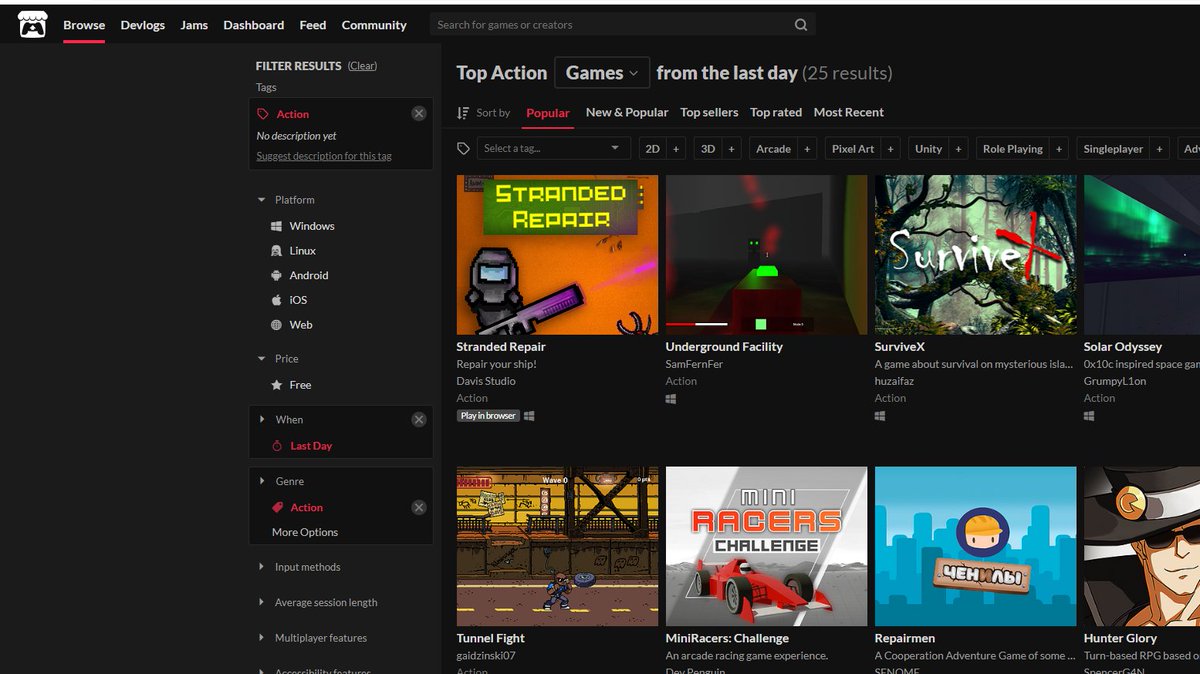Remove the Action tag filter
Viewport: 1200px width, 674px height.
pos(419,114)
